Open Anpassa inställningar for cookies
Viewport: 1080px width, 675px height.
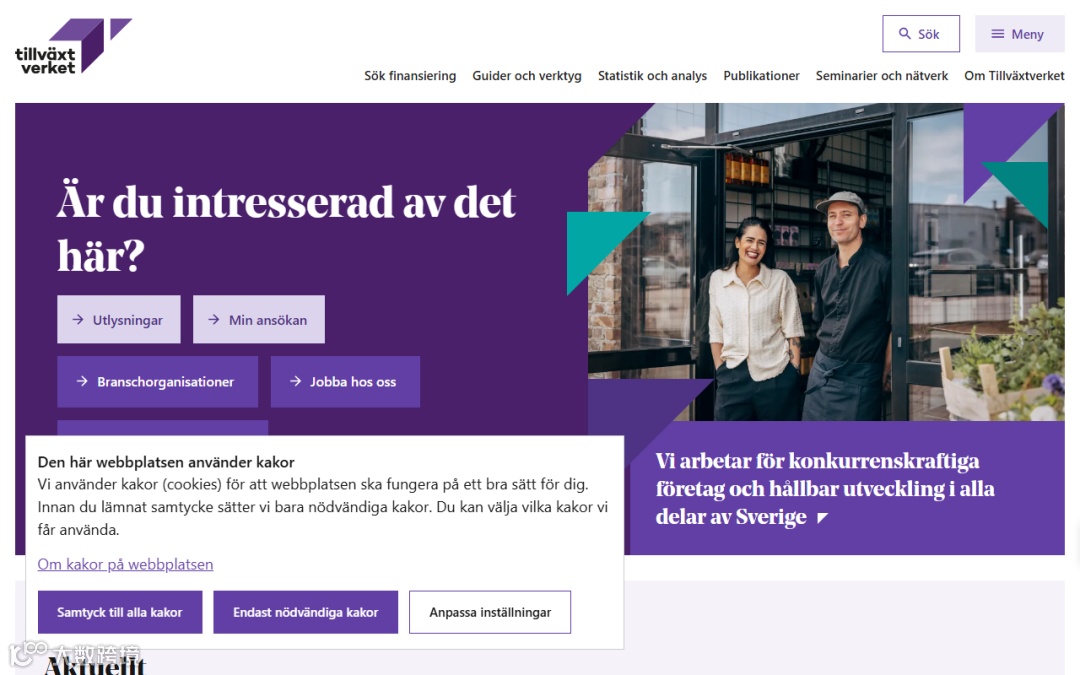pos(490,612)
